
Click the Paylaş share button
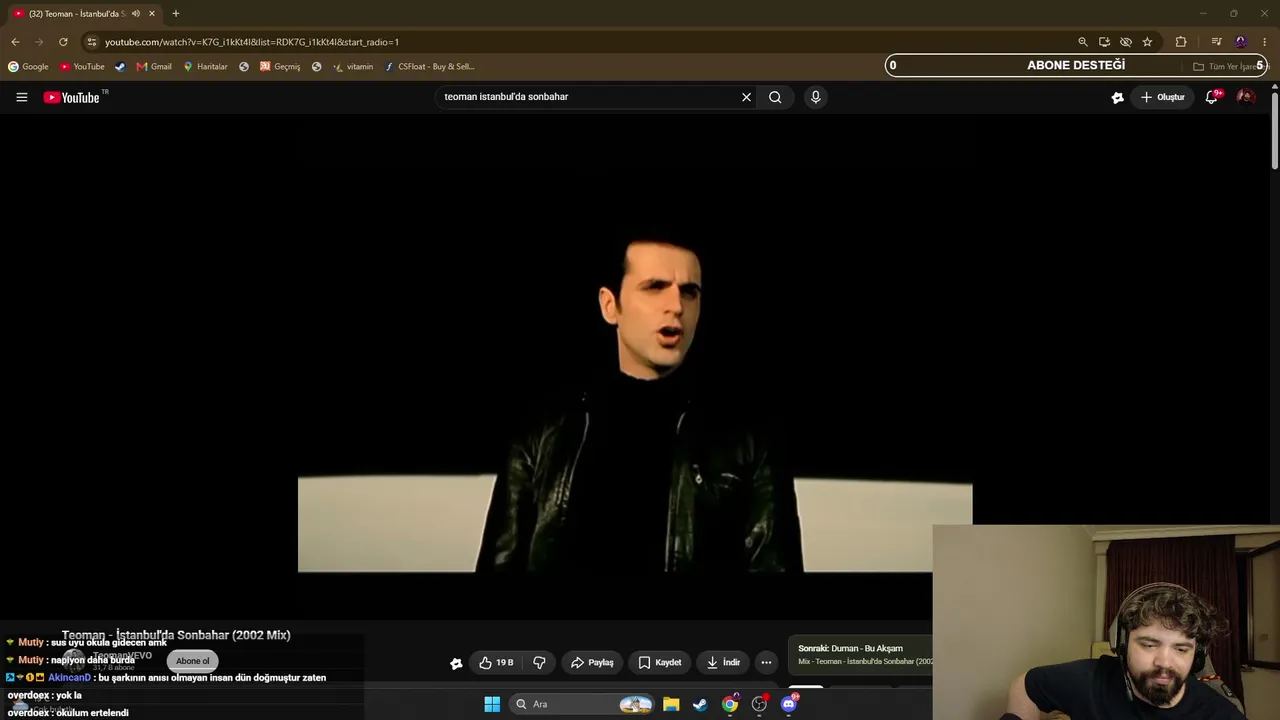tap(592, 662)
